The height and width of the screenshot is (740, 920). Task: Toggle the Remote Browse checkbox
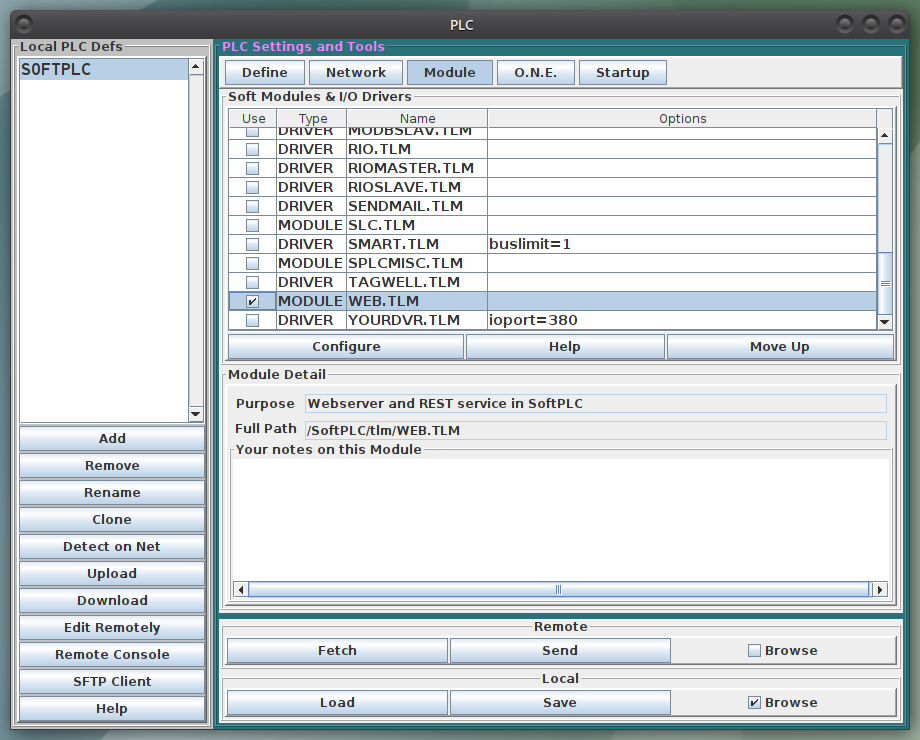(x=754, y=650)
